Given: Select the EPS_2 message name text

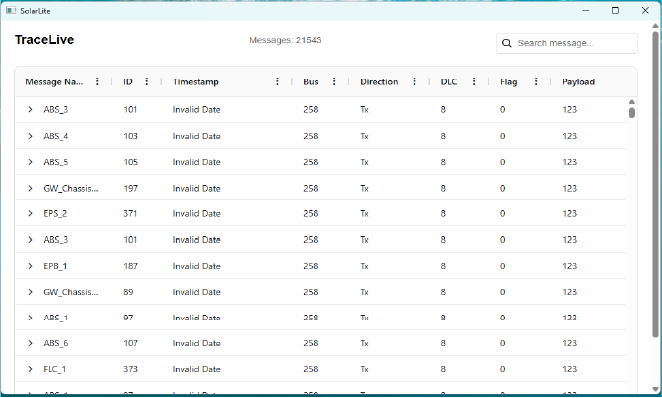Looking at the screenshot, I should [x=55, y=214].
